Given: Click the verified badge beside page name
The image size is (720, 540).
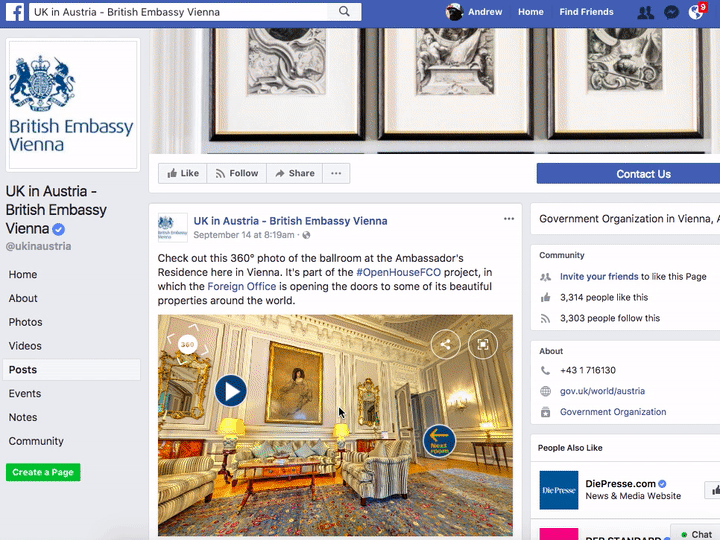Looking at the screenshot, I should 58,229.
